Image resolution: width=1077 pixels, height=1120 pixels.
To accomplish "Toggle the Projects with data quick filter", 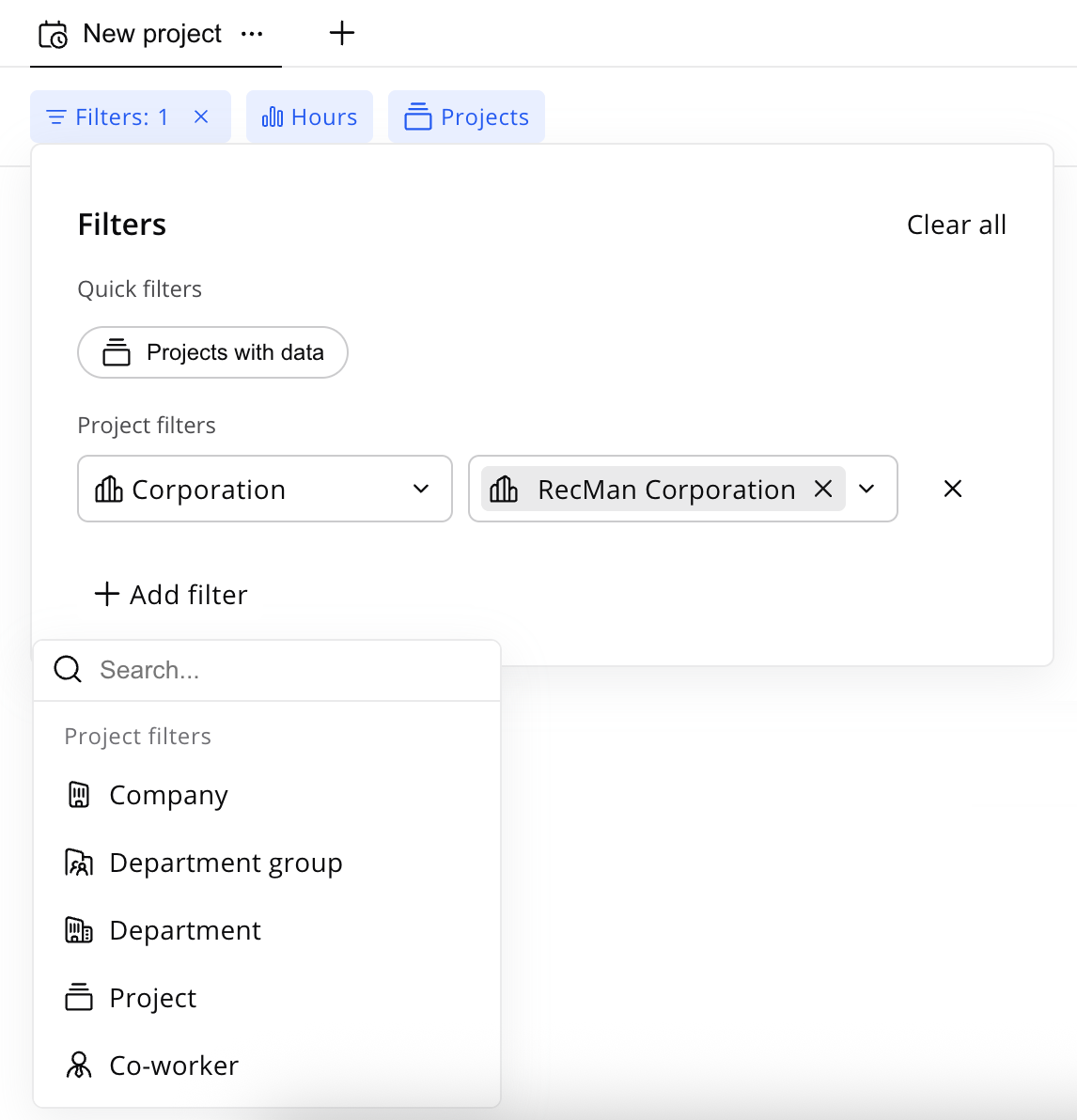I will click(212, 352).
